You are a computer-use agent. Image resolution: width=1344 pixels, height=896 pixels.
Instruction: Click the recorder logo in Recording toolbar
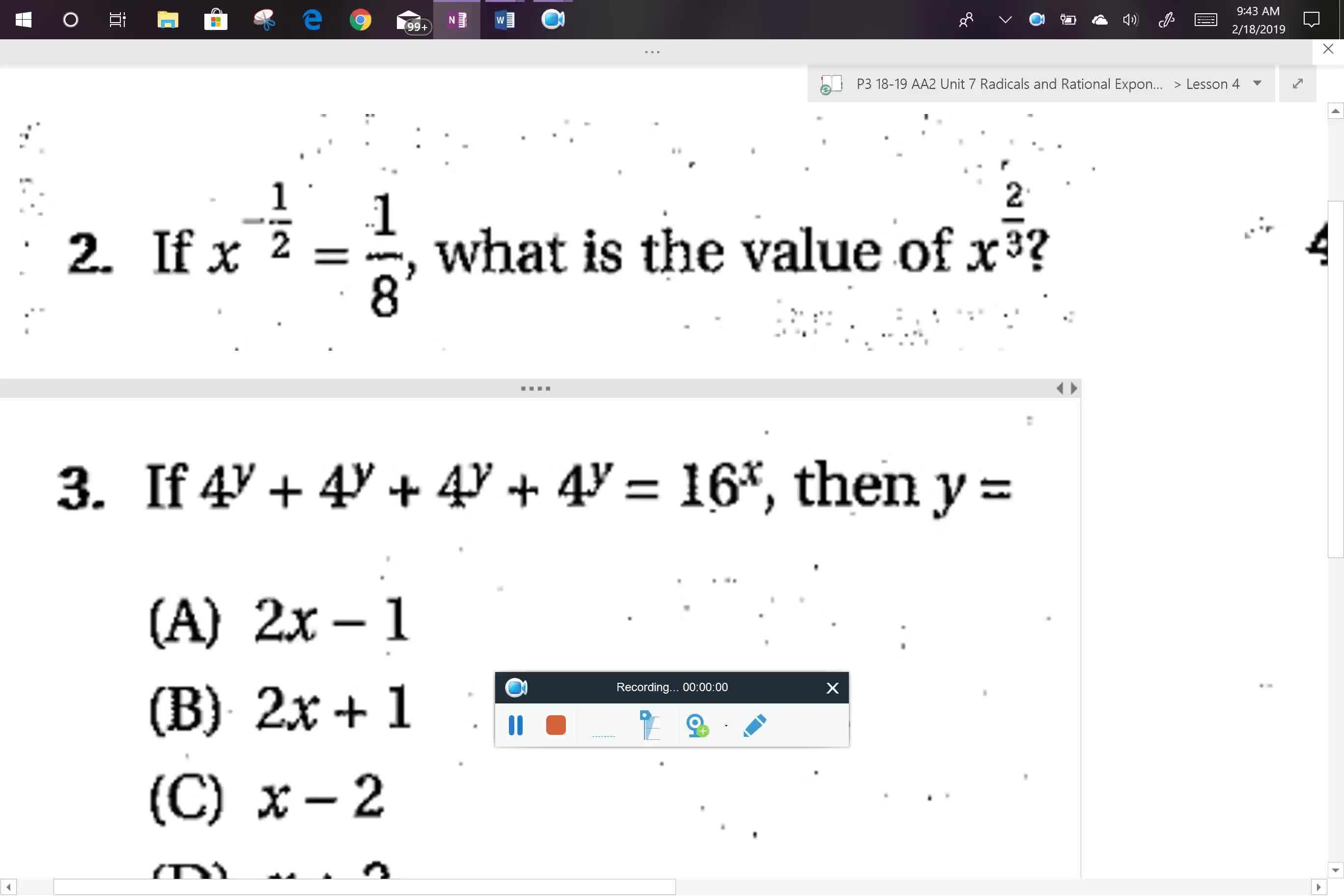coord(516,687)
